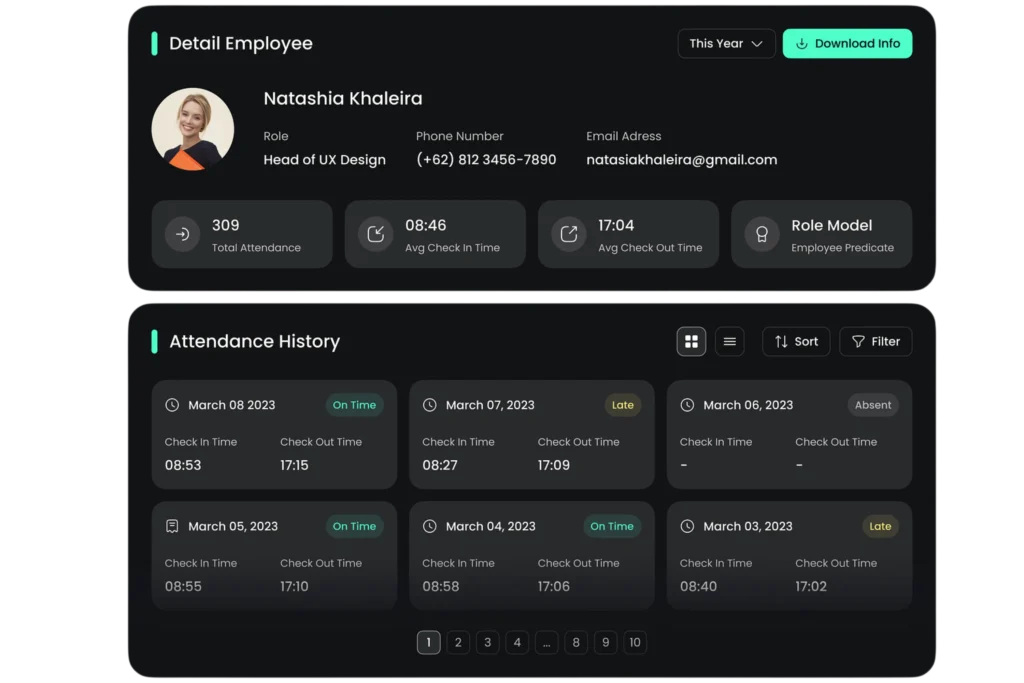Switch to grid view layout
Viewport: 1024px width, 683px height.
coord(691,342)
